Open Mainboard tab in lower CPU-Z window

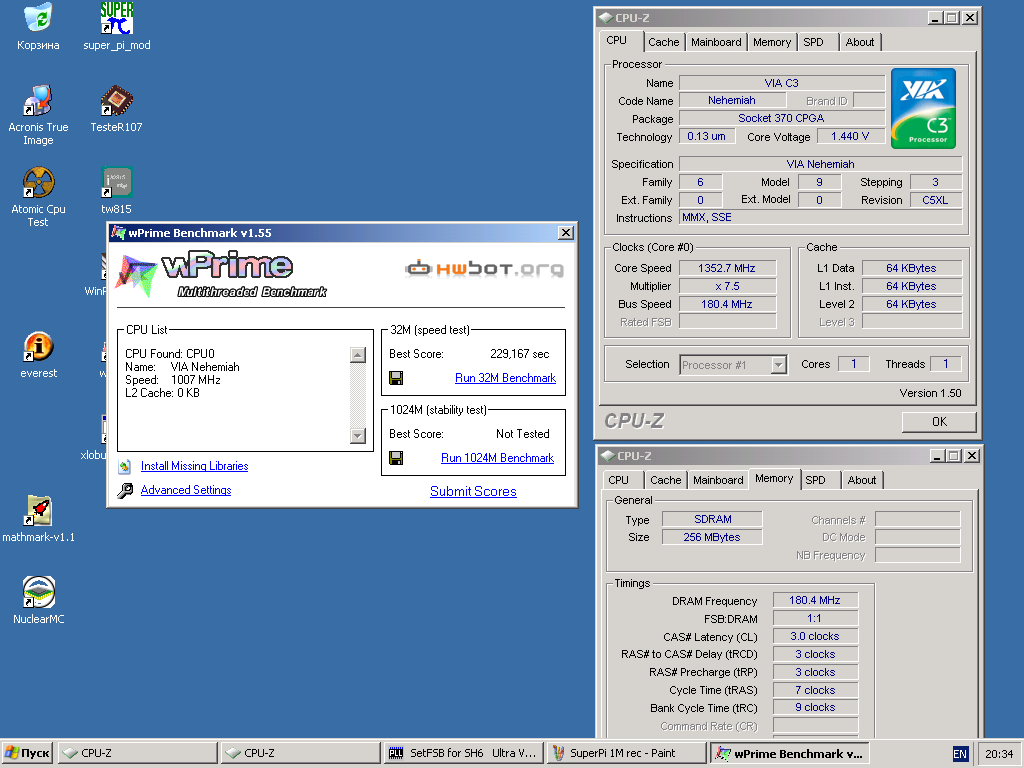pos(718,480)
